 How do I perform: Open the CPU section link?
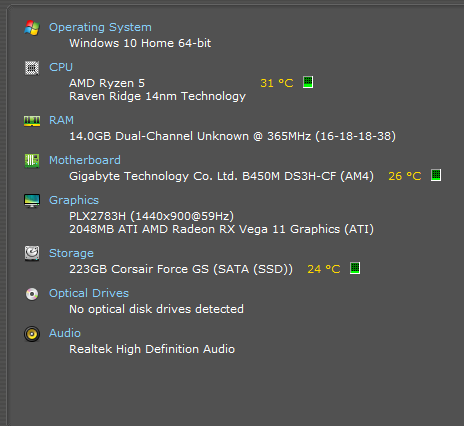[61, 67]
